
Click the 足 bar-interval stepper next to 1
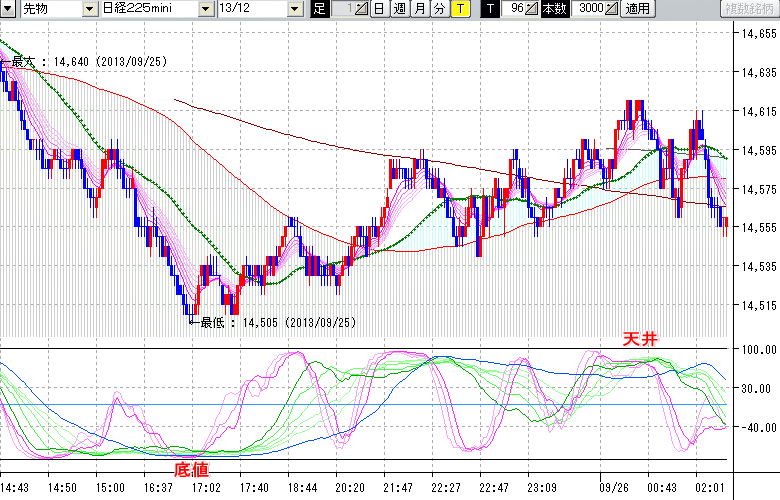coord(362,9)
